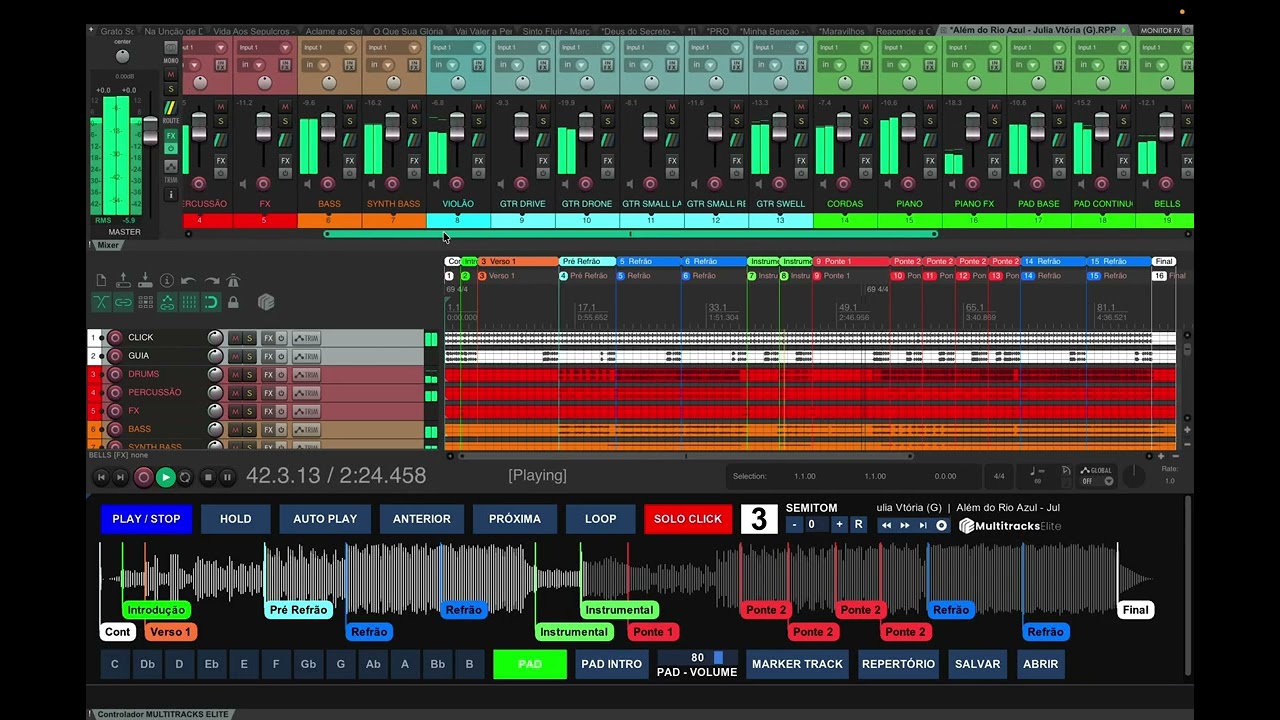Screen dimensions: 1280x720
Task: Click the master volume fader
Action: tap(151, 131)
